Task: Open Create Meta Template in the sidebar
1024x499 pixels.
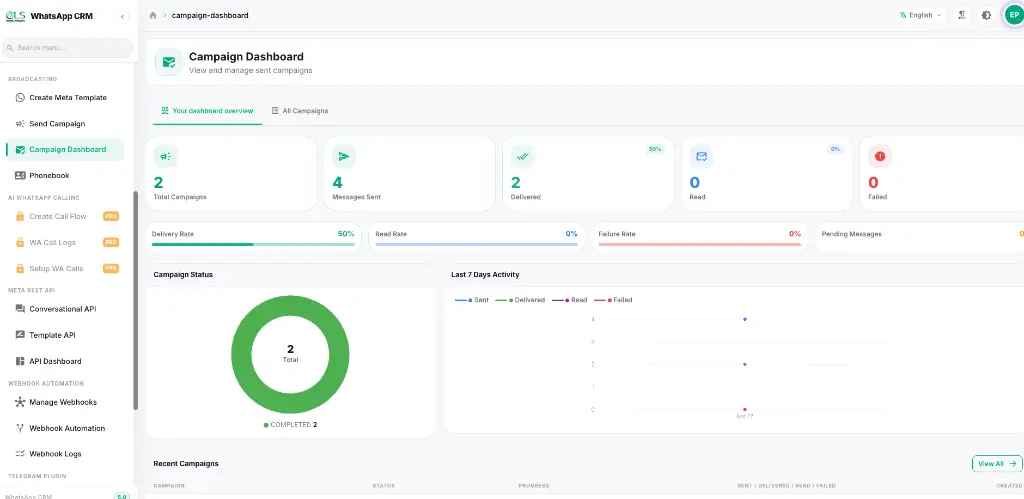Action: 65,97
